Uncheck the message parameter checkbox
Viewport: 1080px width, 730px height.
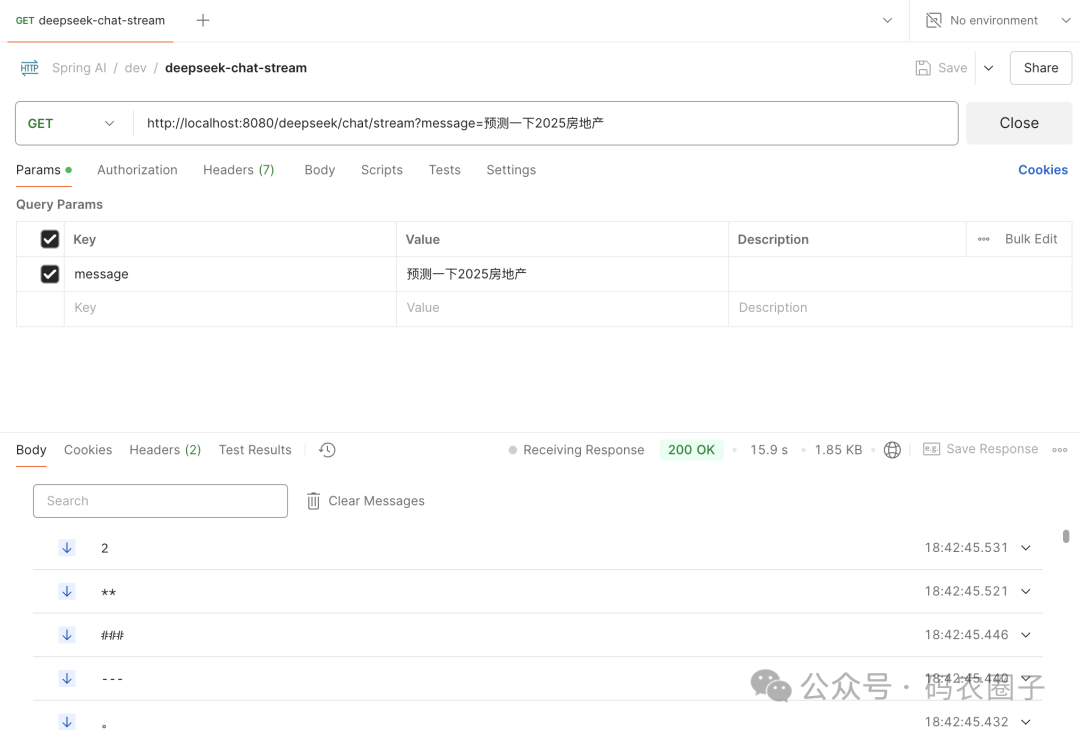coord(50,273)
